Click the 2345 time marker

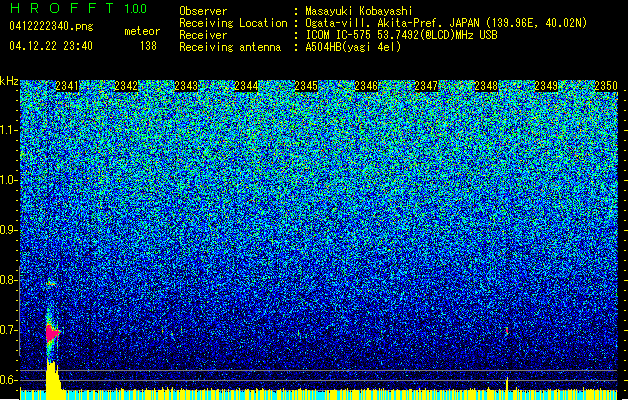click(306, 86)
